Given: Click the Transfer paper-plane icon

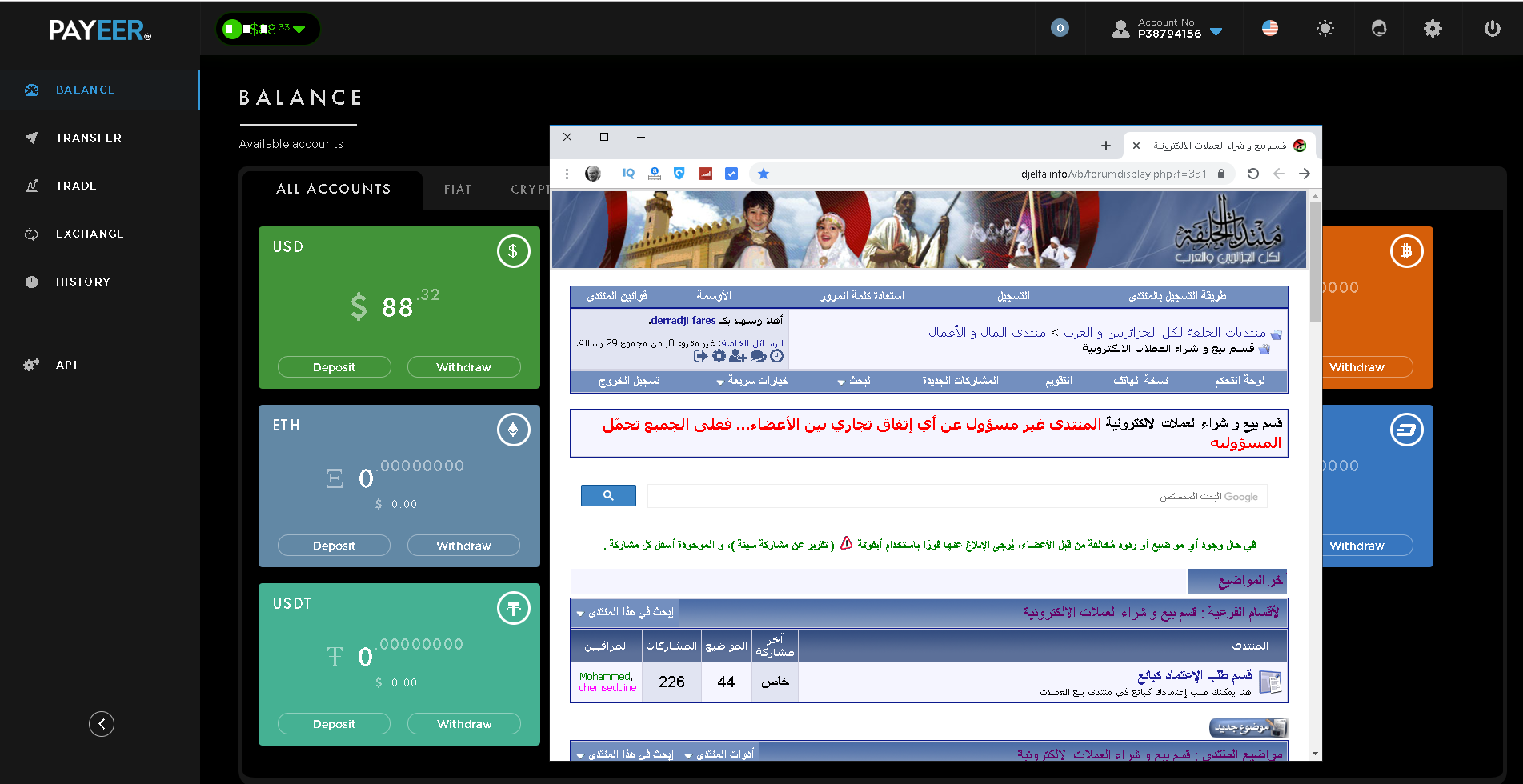Looking at the screenshot, I should (32, 138).
